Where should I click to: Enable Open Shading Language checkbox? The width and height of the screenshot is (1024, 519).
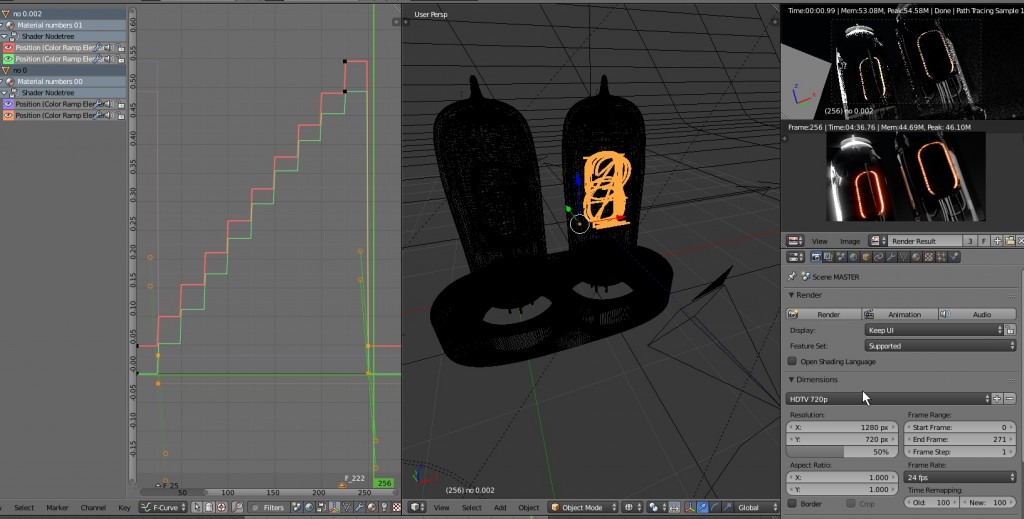tap(793, 361)
